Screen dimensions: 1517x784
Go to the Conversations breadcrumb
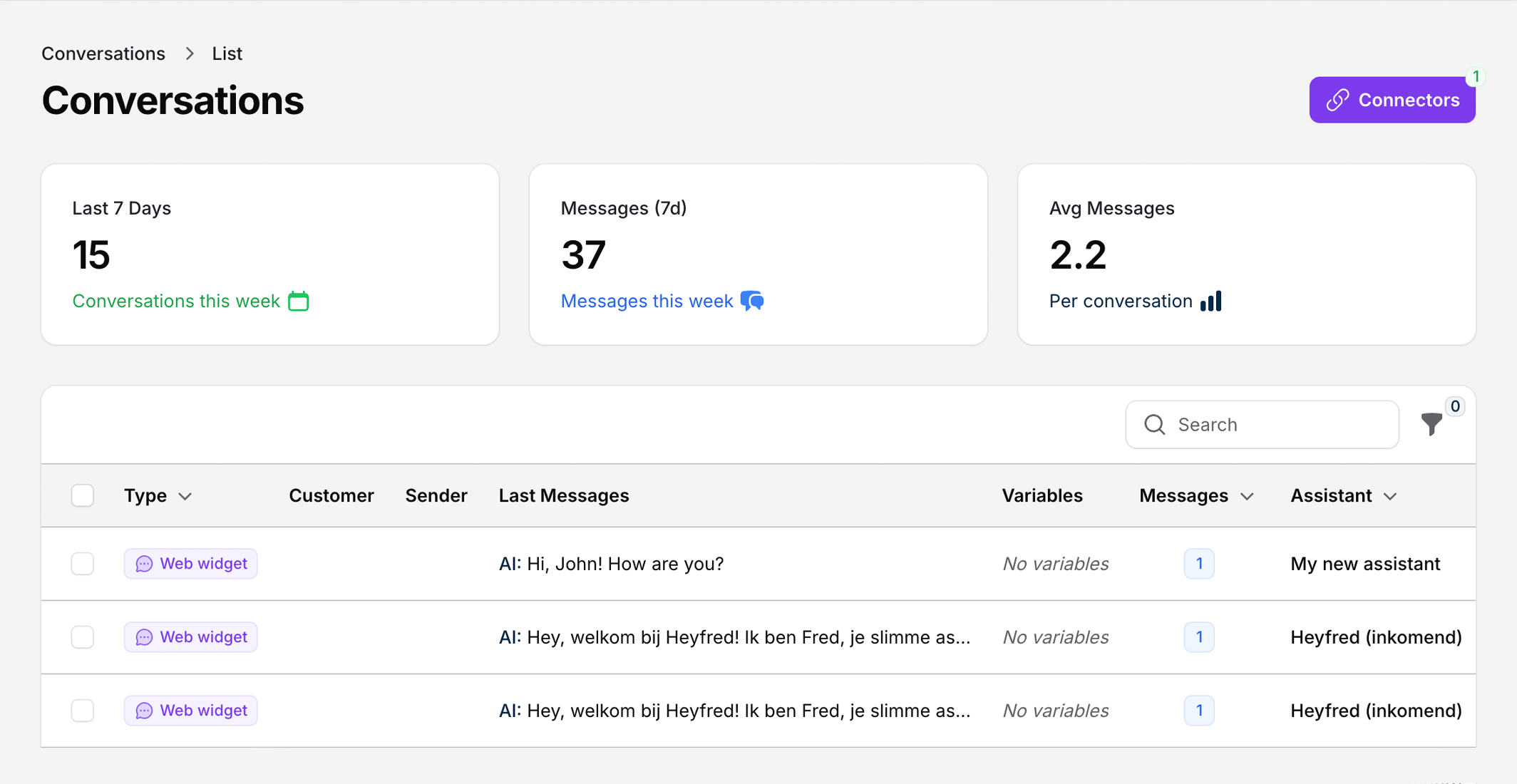(103, 53)
